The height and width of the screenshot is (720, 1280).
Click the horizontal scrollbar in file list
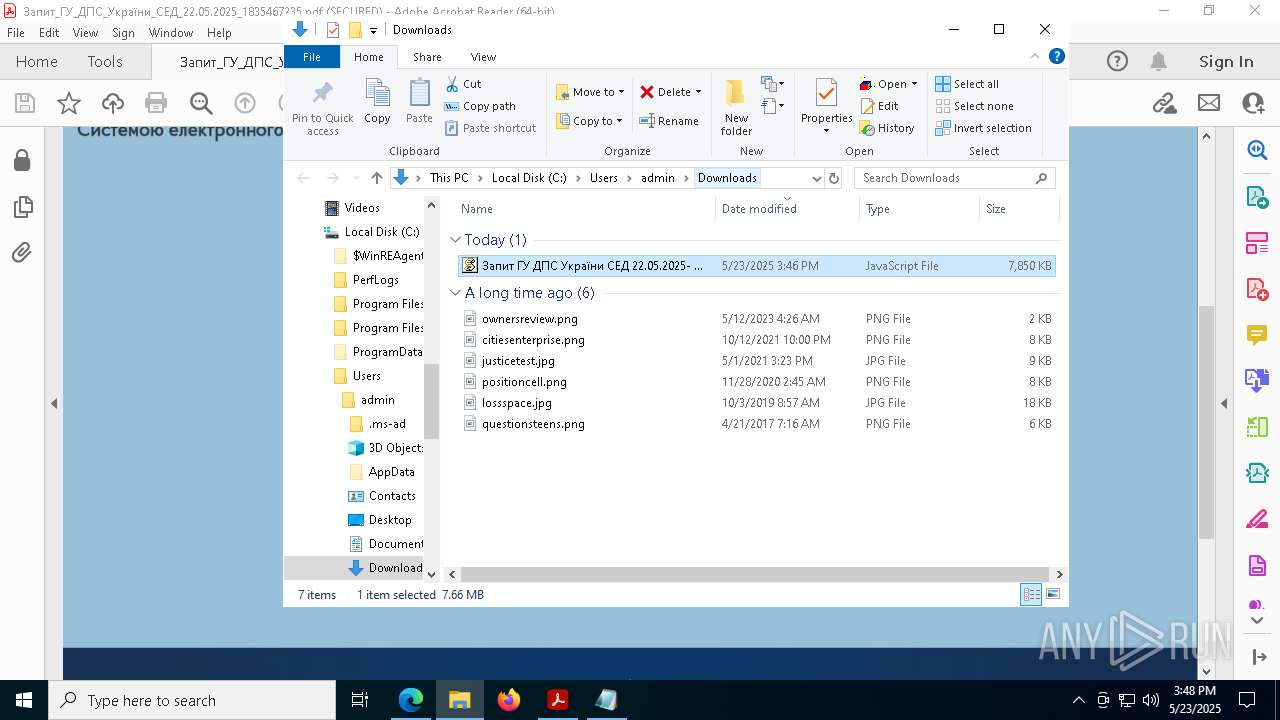coord(754,574)
